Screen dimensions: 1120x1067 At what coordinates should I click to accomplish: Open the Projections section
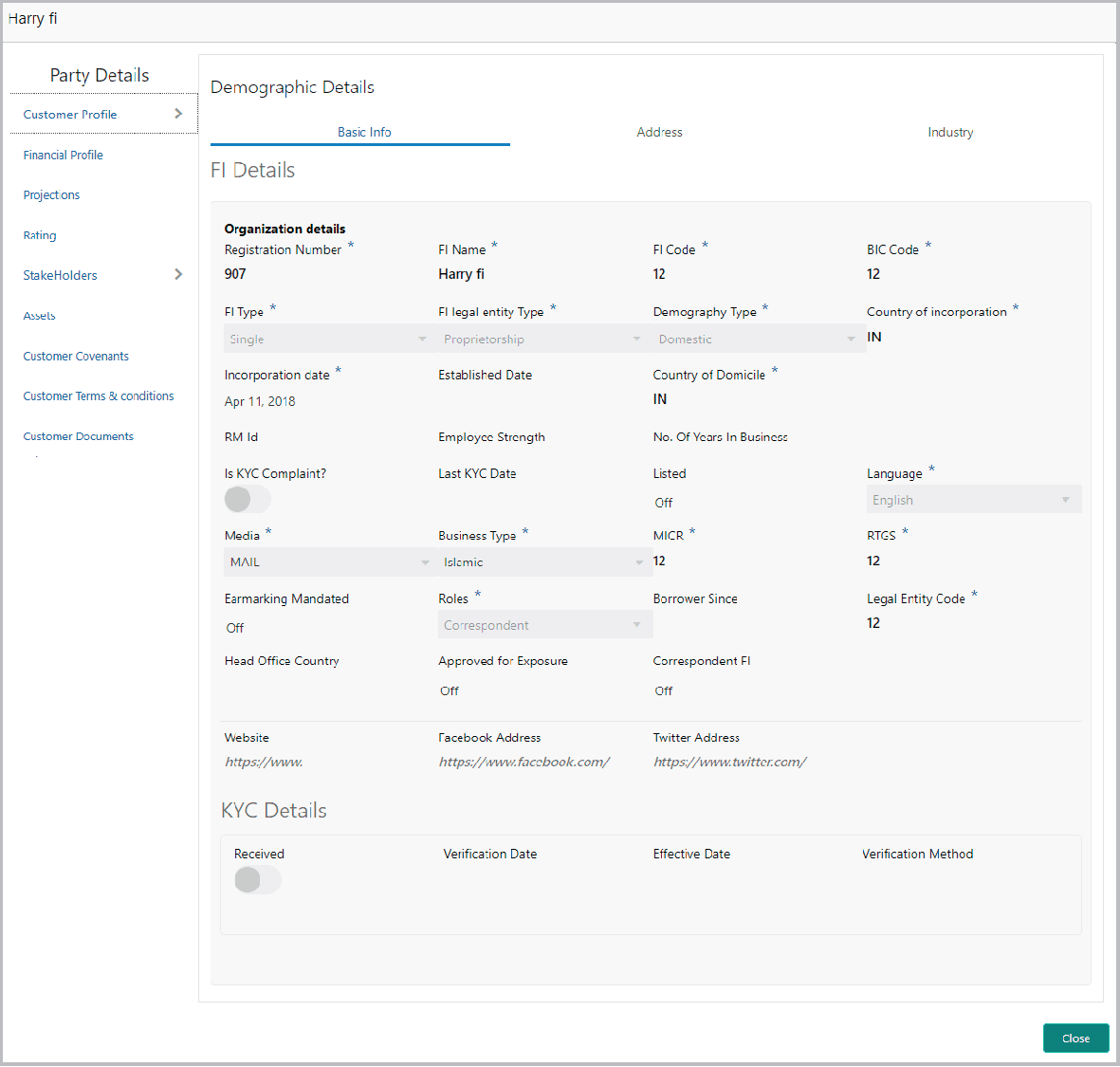(x=51, y=195)
